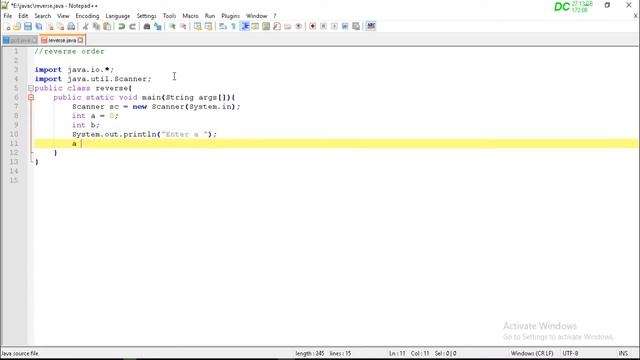Click Run Macro Multiple Times icon
Image resolution: width=640 pixels, height=360 pixels.
click(x=345, y=27)
